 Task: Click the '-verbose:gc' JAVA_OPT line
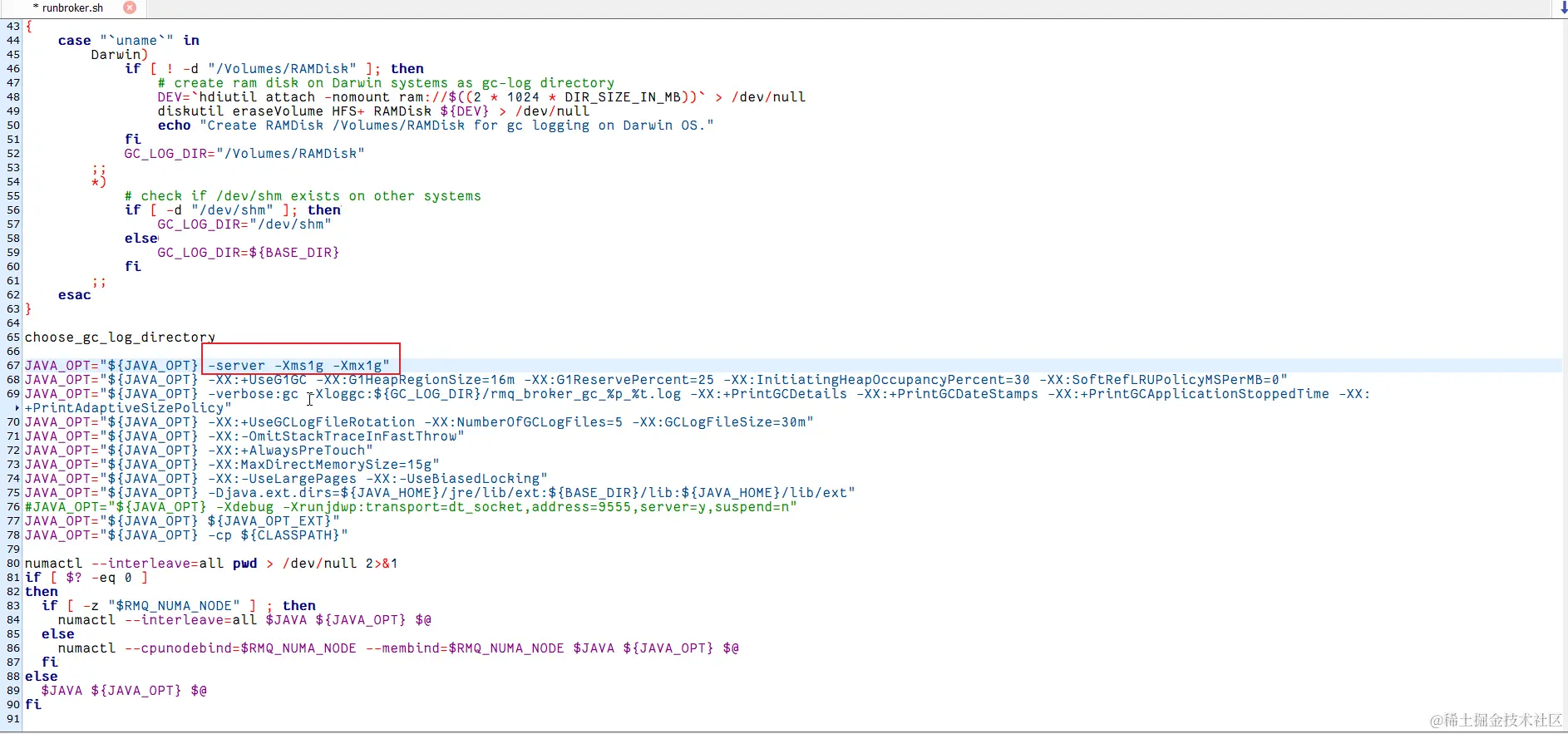[x=697, y=393]
